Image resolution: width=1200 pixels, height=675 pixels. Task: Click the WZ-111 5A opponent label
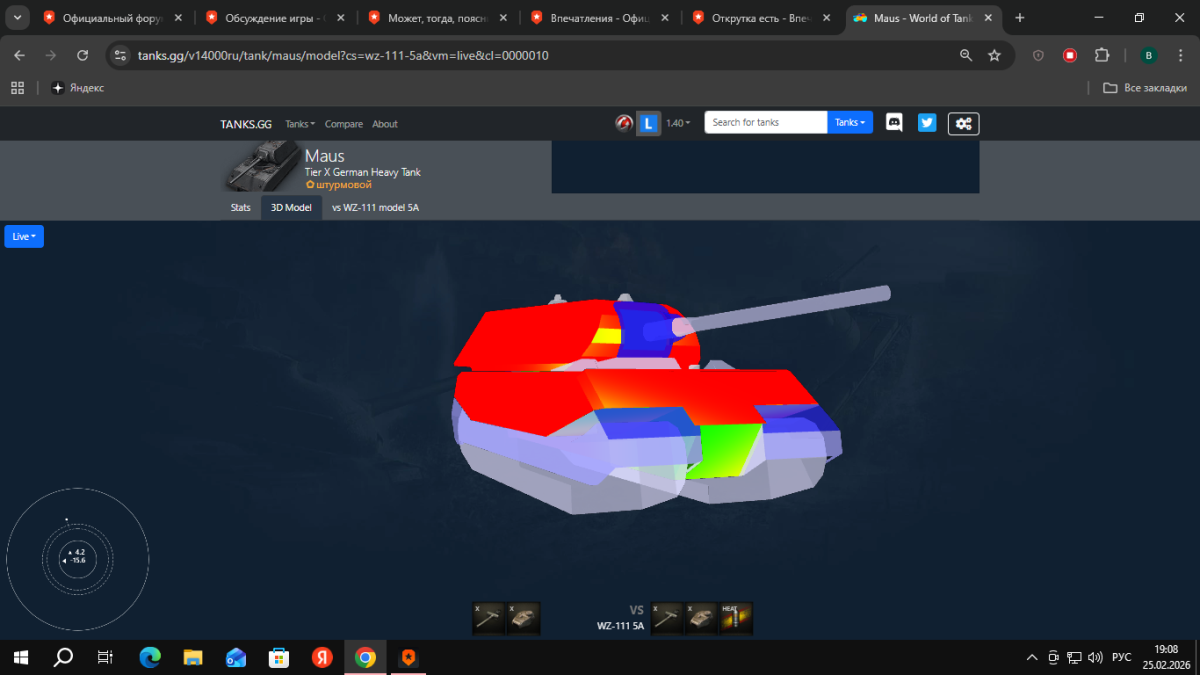(620, 626)
